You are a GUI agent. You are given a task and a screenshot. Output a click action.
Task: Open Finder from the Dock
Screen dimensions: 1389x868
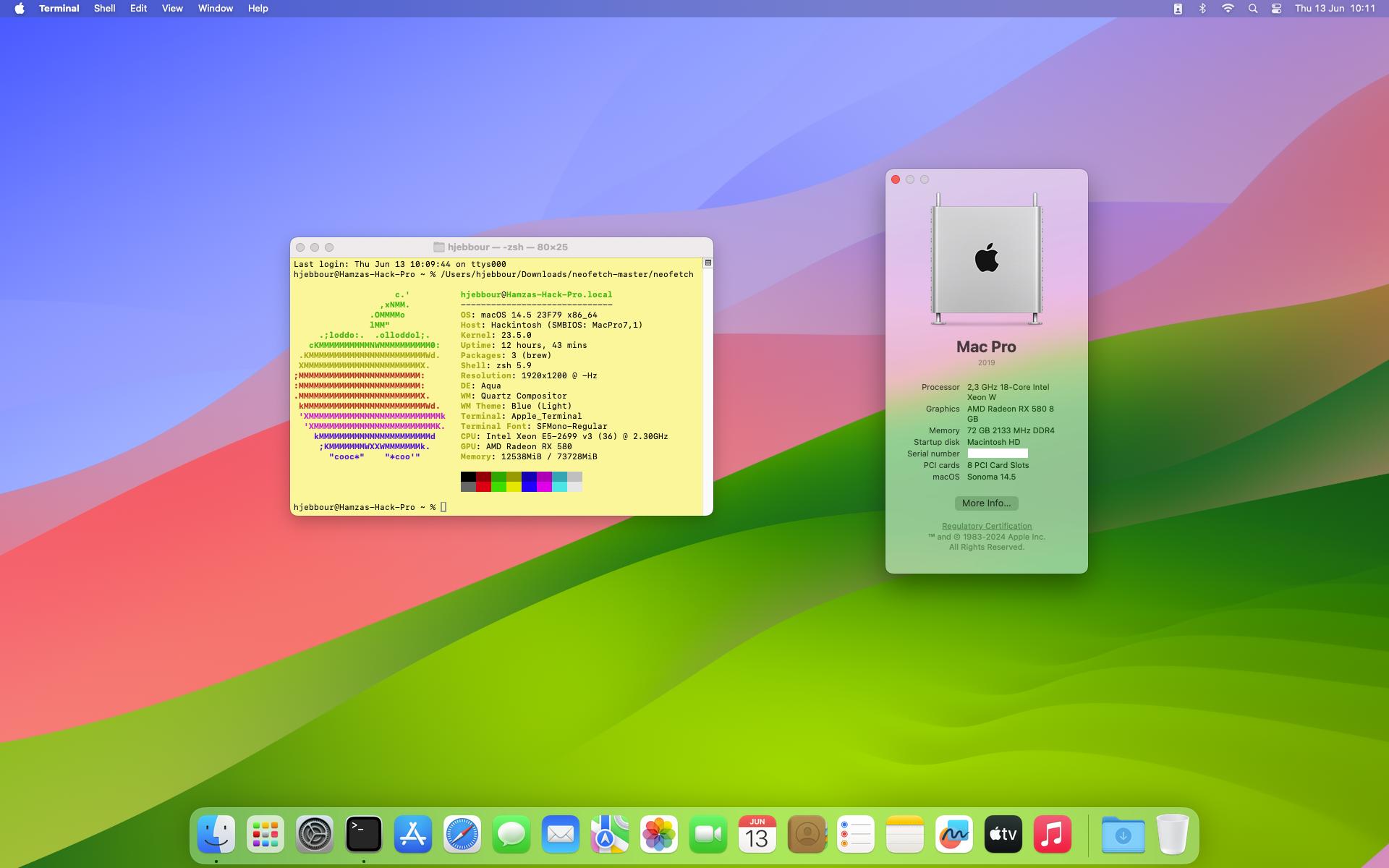pos(216,835)
